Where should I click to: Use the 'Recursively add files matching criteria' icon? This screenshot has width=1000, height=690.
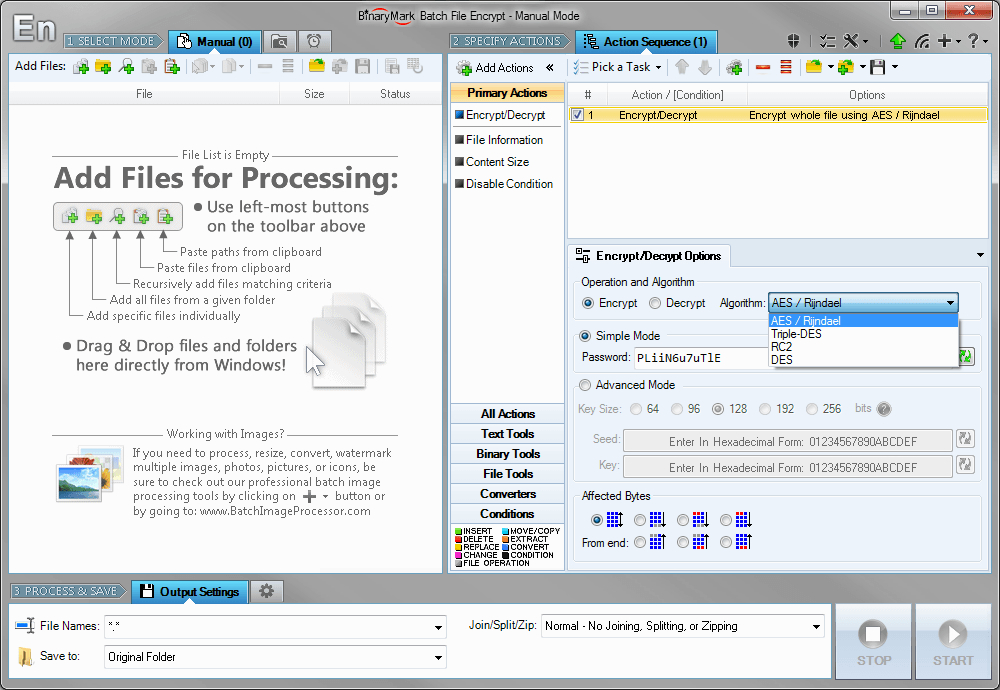coord(125,67)
